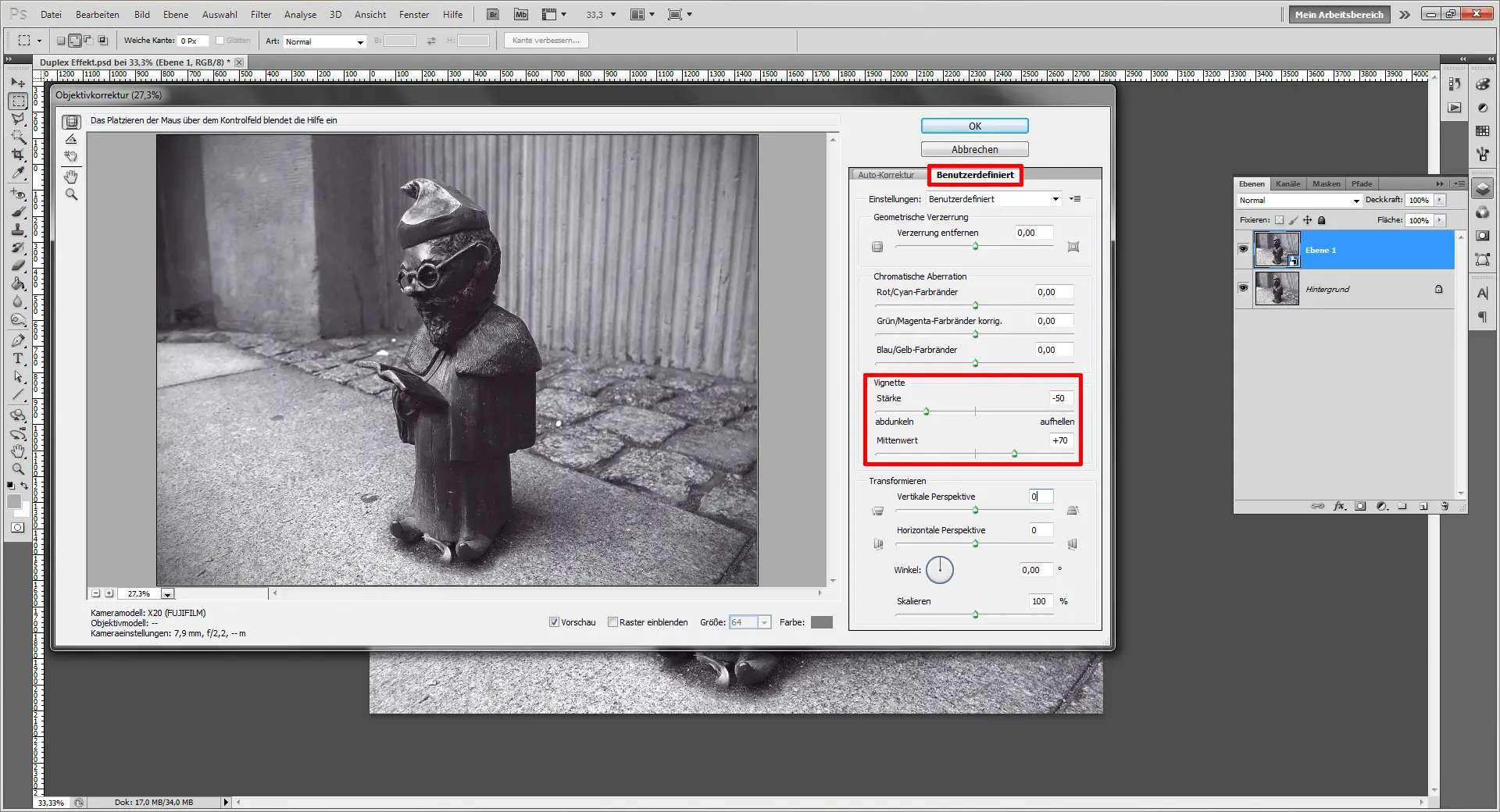The height and width of the screenshot is (812, 1500).
Task: Select the Zoom tool in lens correction dialog
Action: [71, 194]
